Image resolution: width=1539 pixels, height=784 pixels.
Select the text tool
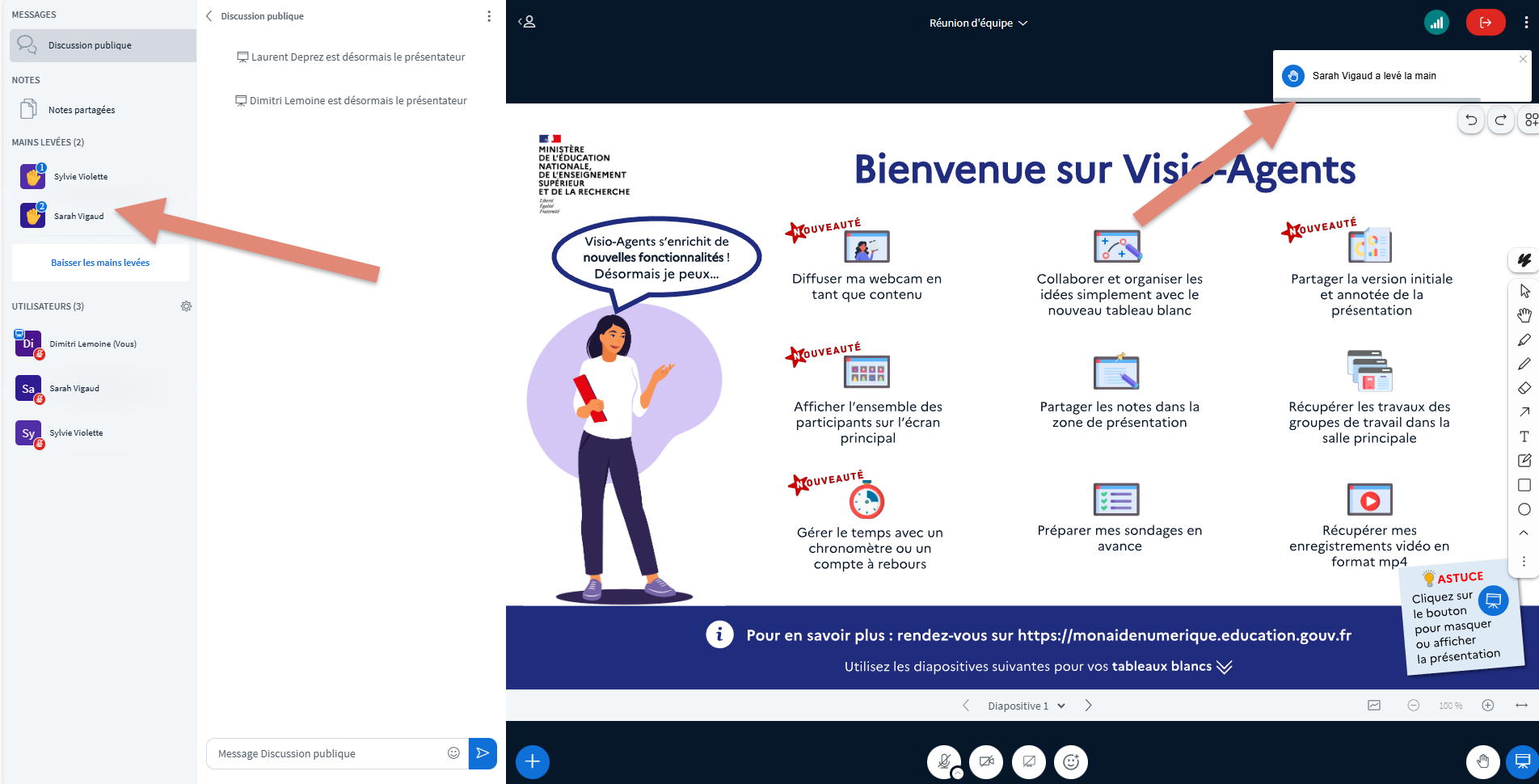(1524, 436)
